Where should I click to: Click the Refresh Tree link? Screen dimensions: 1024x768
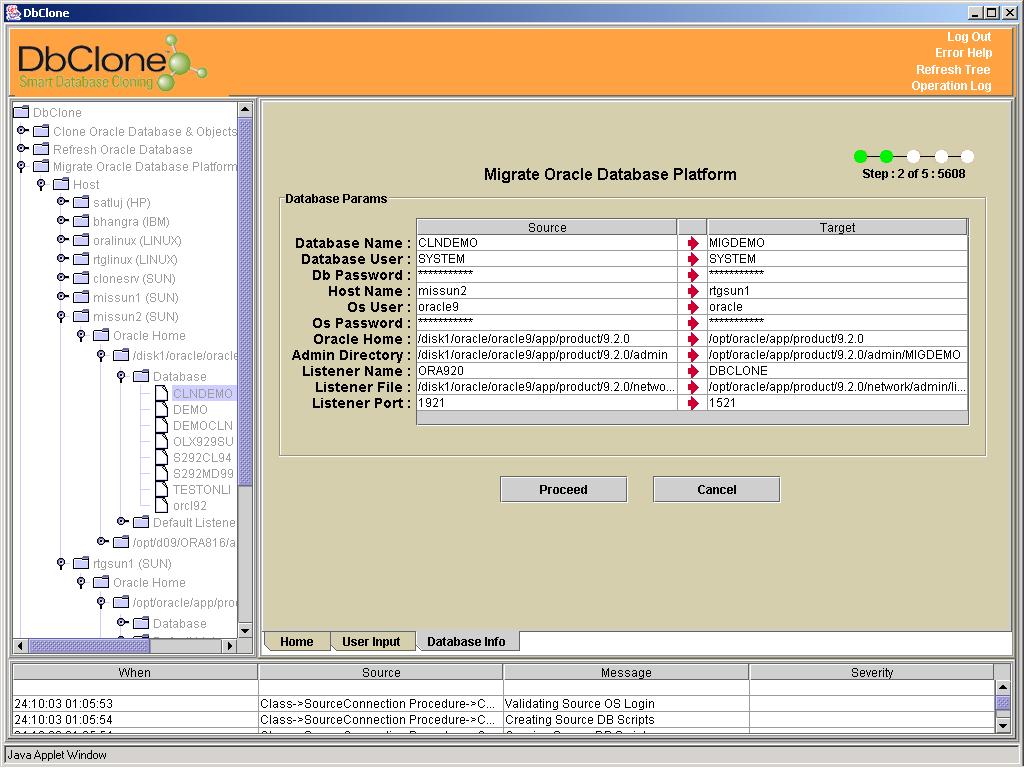[x=953, y=69]
